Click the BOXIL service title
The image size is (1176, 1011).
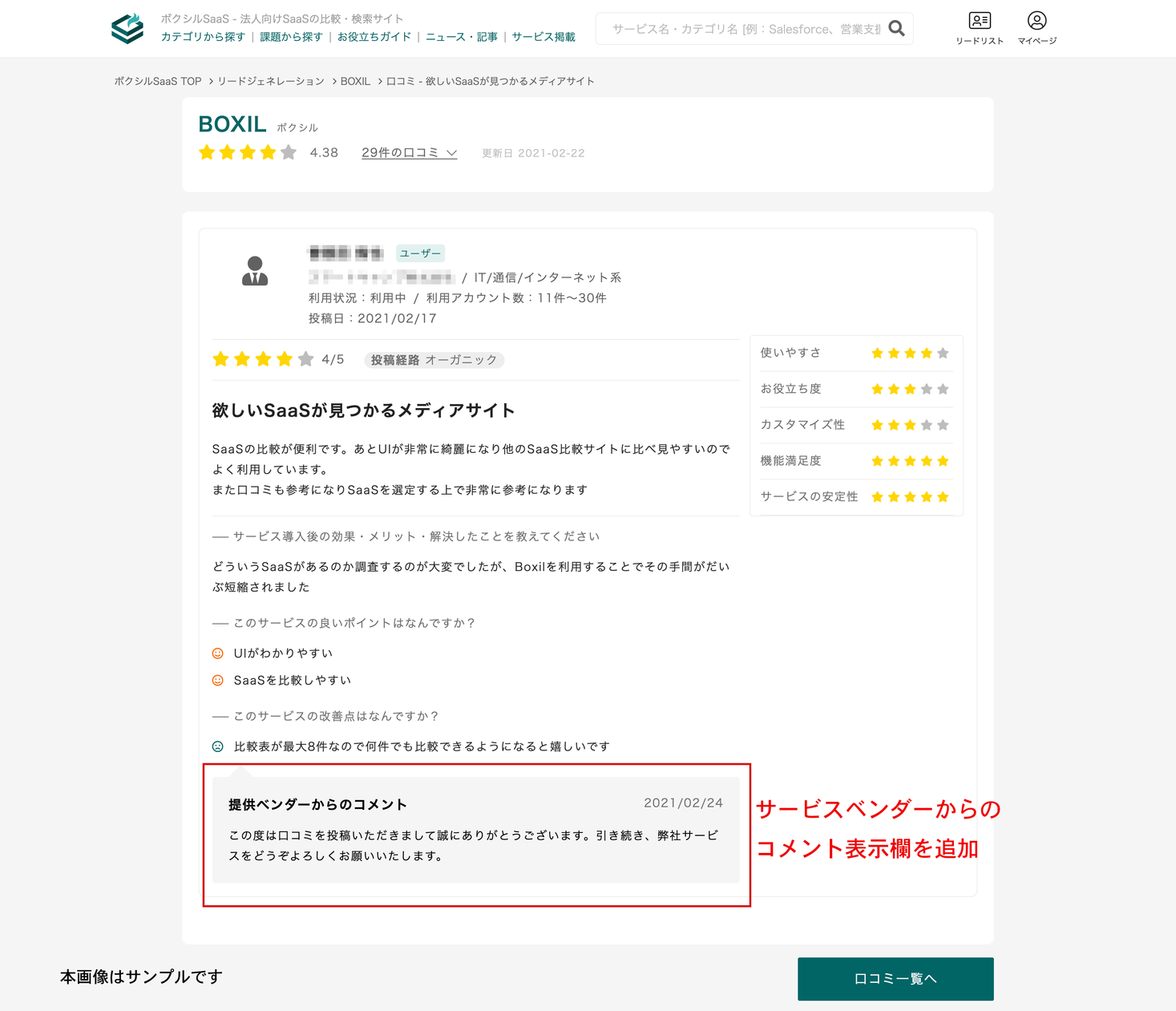click(232, 124)
